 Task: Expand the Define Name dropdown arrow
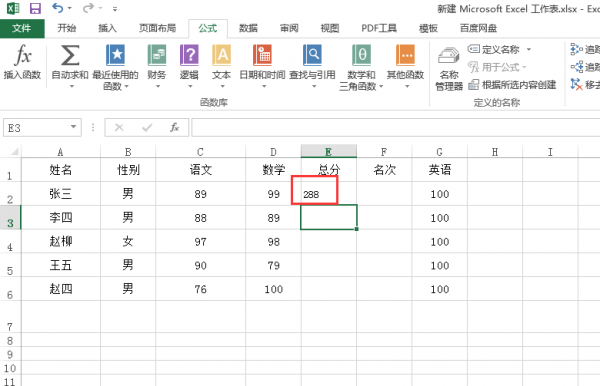tap(528, 49)
